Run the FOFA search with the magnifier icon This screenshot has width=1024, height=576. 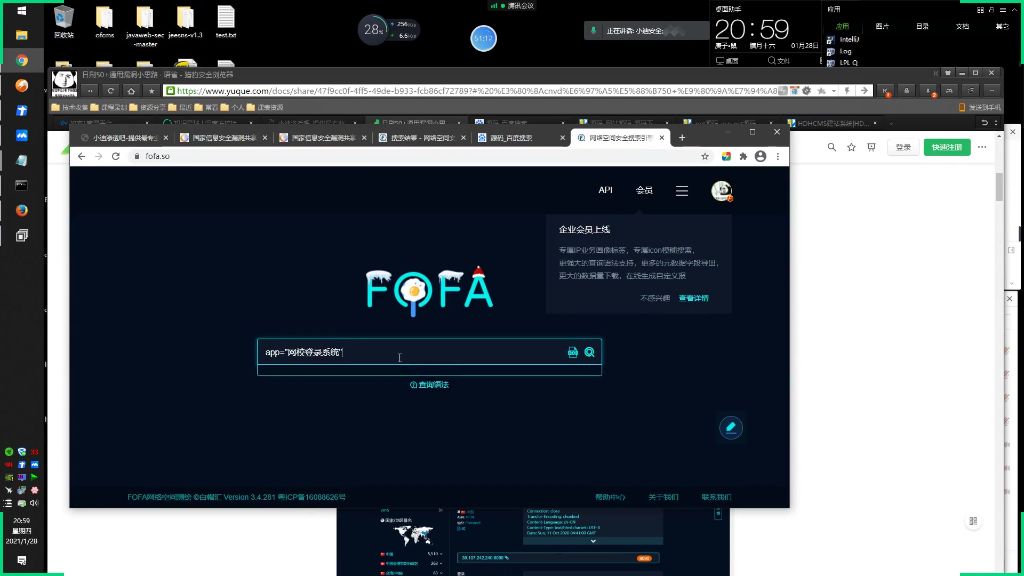[589, 352]
